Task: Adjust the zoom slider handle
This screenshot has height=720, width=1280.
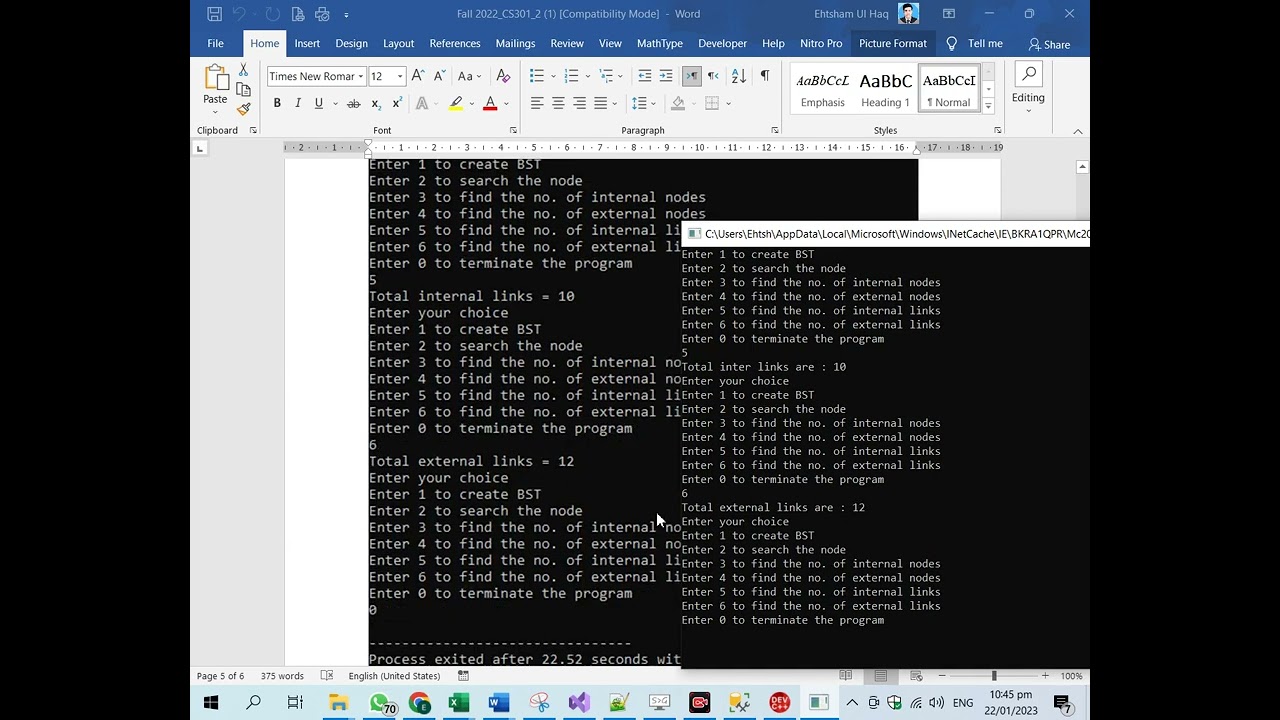Action: pyautogui.click(x=994, y=676)
